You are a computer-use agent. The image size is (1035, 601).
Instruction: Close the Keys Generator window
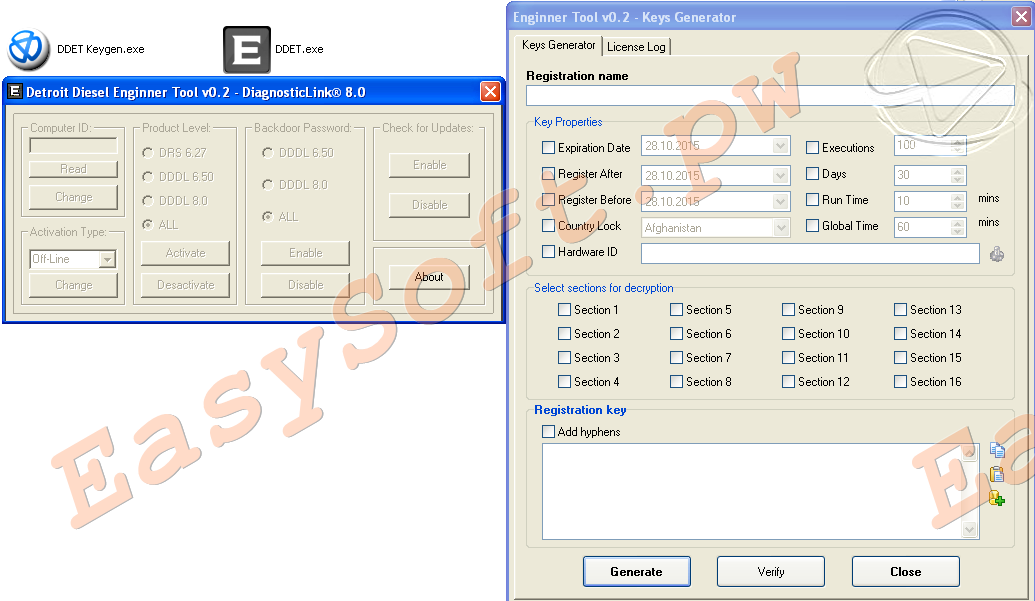click(1021, 16)
